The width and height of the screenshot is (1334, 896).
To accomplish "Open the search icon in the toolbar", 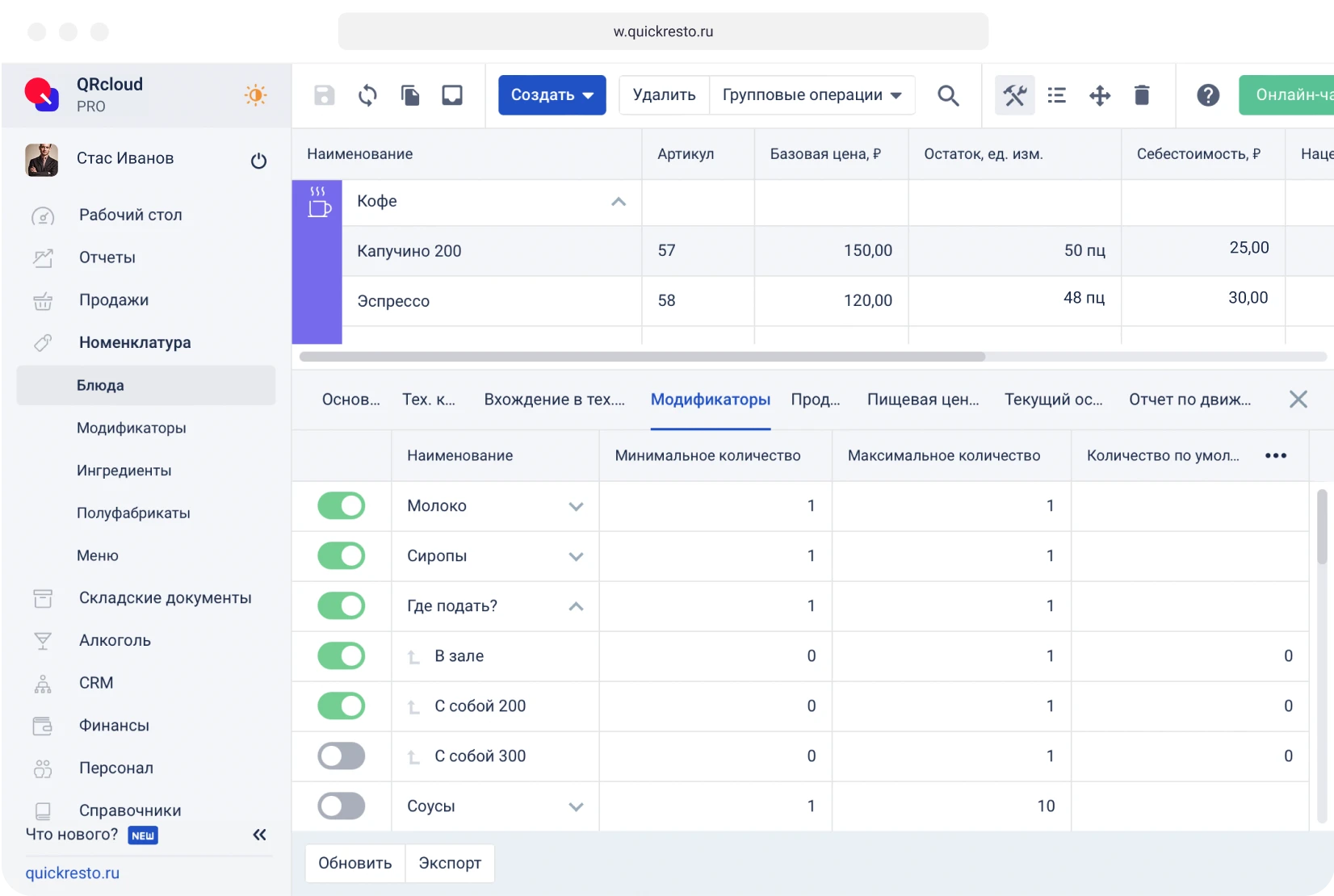I will (x=949, y=94).
